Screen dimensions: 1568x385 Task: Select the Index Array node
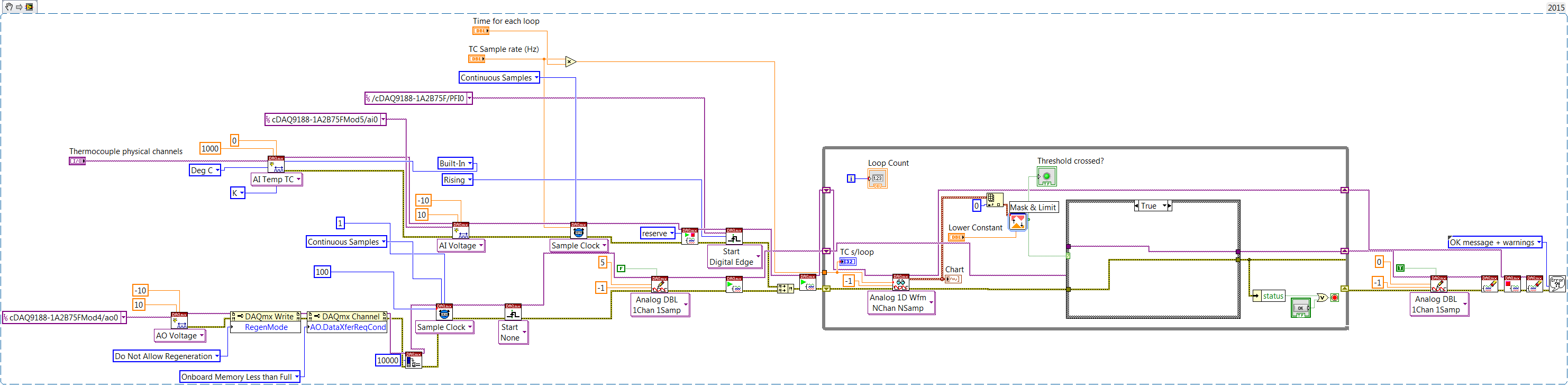tap(995, 200)
